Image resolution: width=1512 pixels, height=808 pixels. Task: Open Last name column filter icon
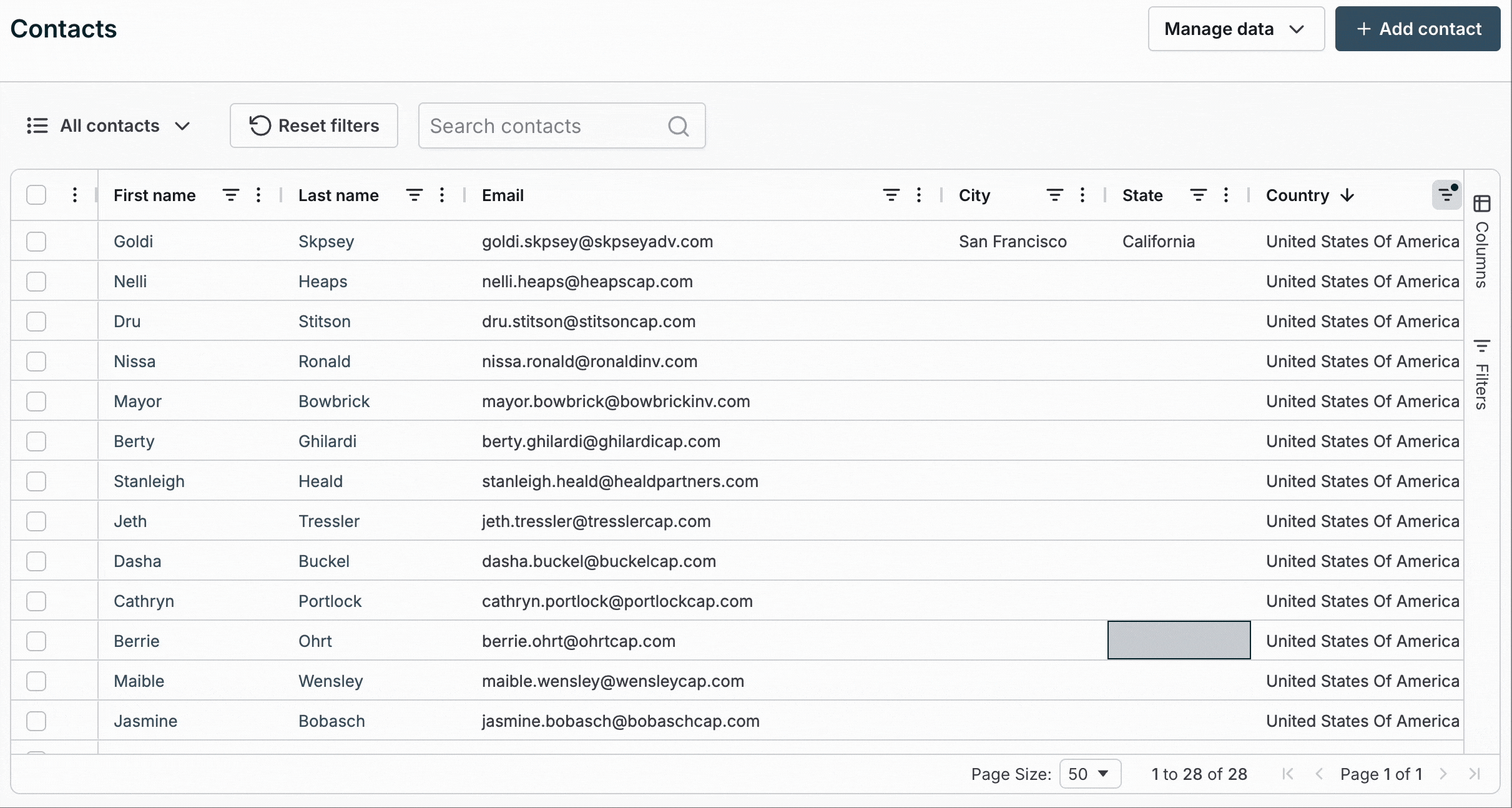(415, 195)
